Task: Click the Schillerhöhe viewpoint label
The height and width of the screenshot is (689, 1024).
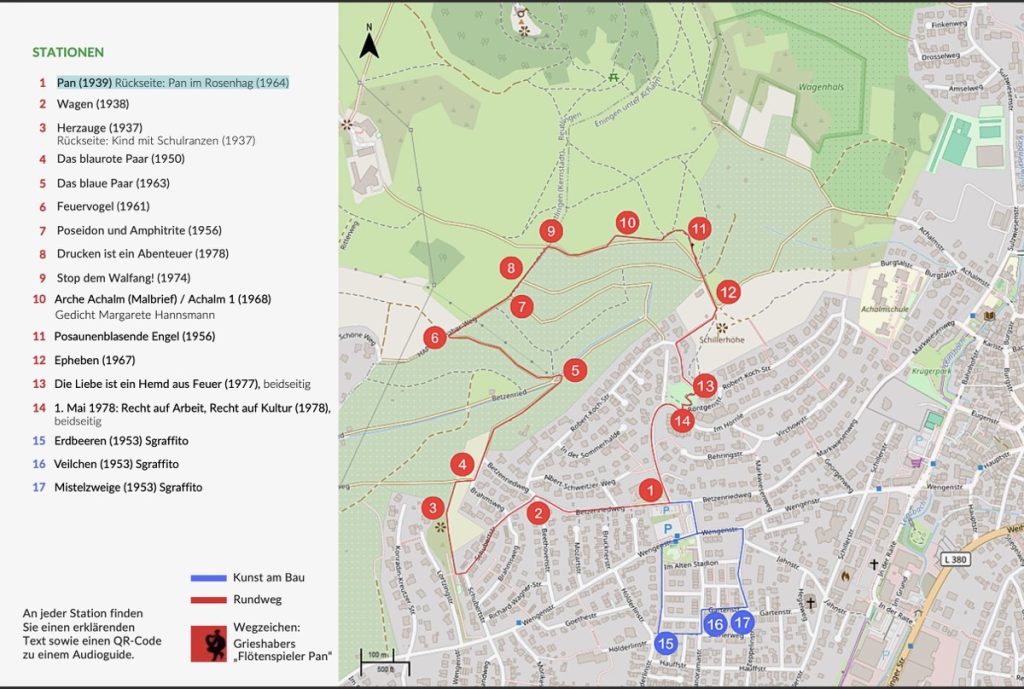Action: pyautogui.click(x=722, y=340)
